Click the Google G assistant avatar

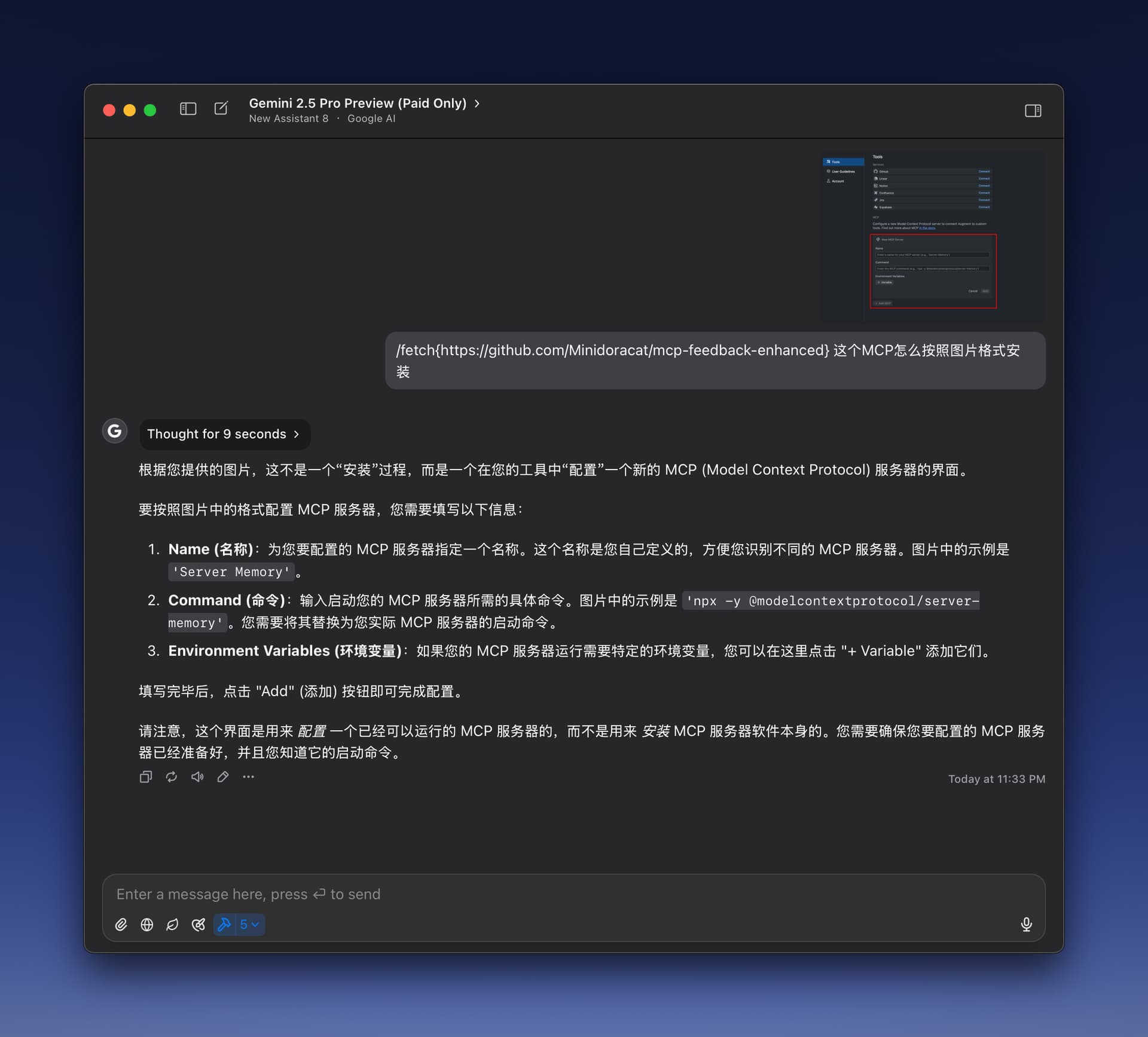115,431
